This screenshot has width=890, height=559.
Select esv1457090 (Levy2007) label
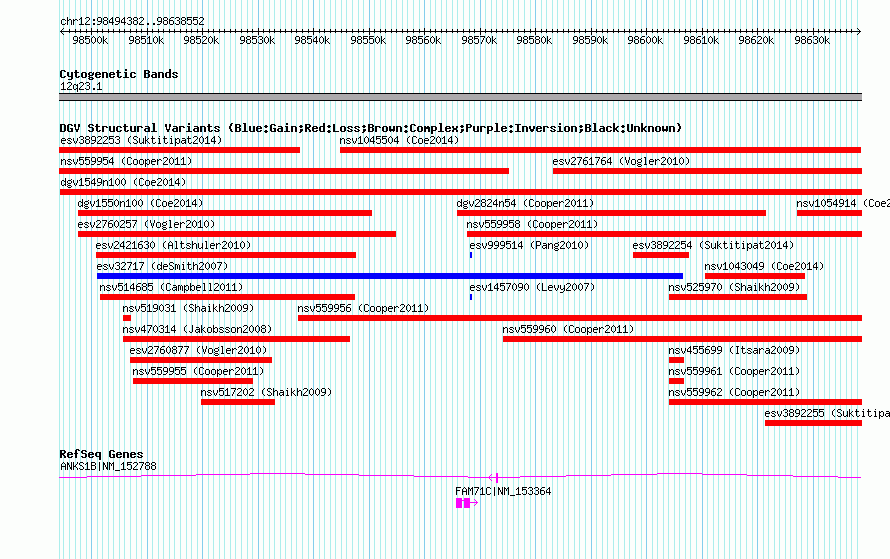pos(532,287)
